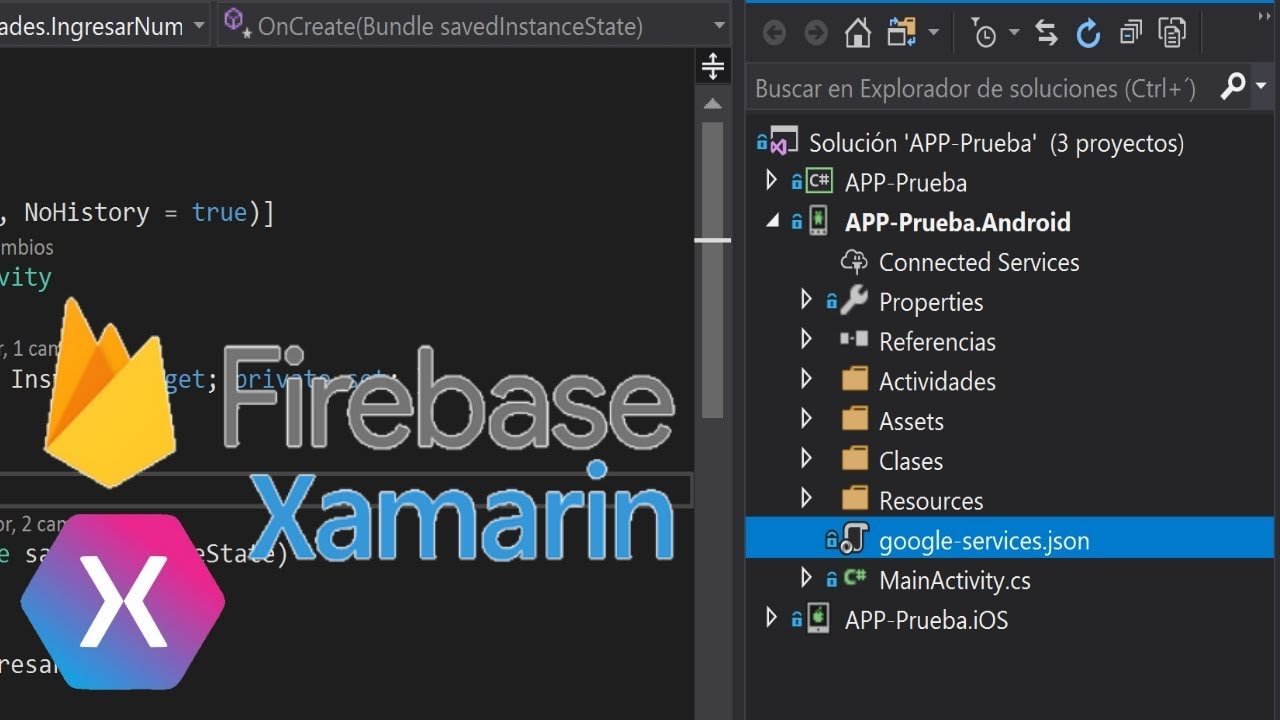Expand the Resources folder
Viewport: 1280px width, 720px height.
click(x=807, y=498)
